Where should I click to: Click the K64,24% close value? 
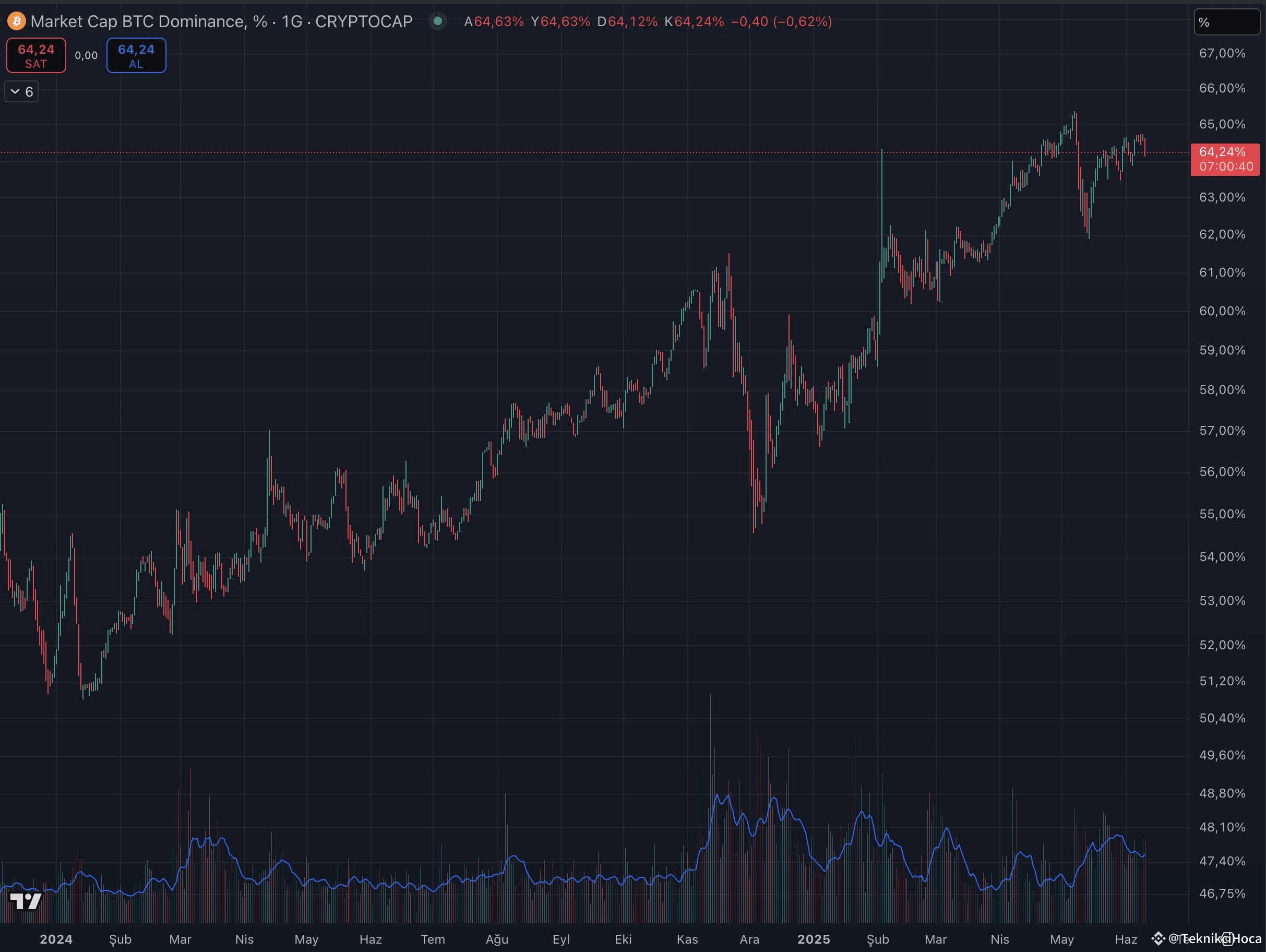click(694, 21)
